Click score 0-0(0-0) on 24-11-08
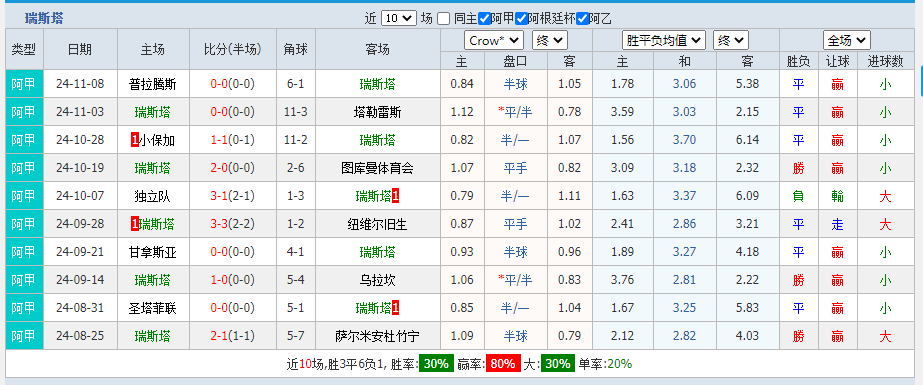Image resolution: width=923 pixels, height=385 pixels. click(x=233, y=84)
